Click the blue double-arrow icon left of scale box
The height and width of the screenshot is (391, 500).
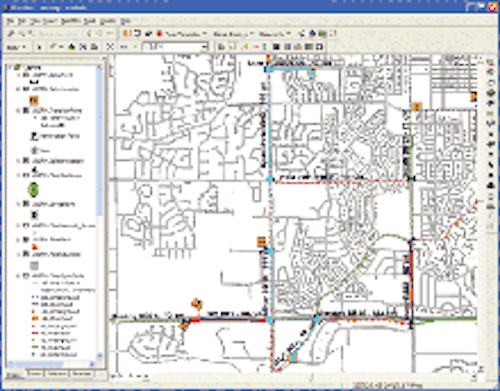point(124,47)
